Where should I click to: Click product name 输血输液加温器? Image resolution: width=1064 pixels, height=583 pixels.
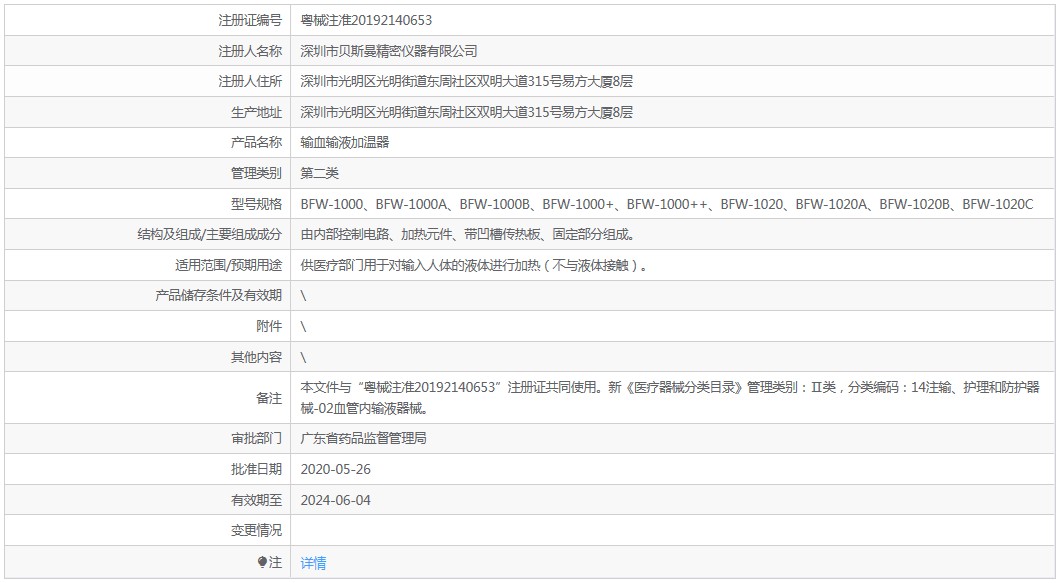pyautogui.click(x=345, y=143)
